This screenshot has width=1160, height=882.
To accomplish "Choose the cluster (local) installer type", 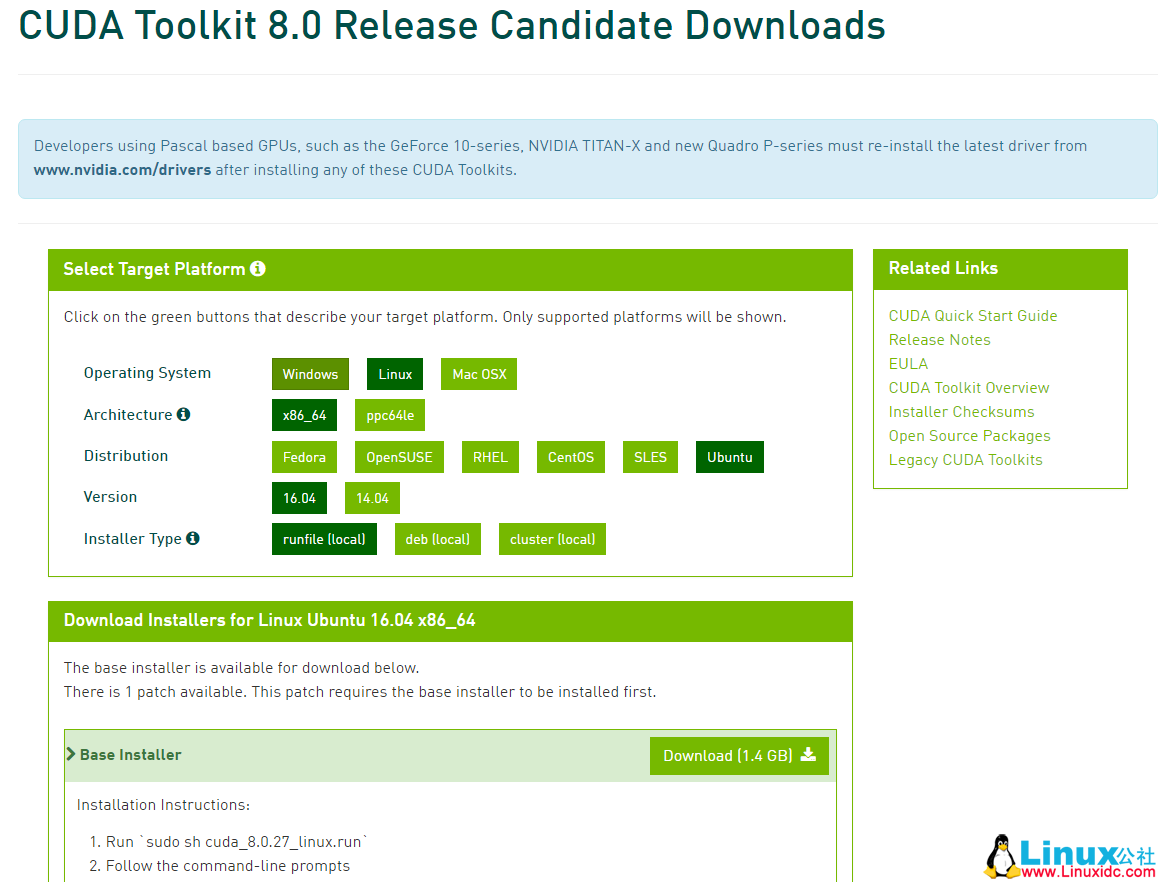I will pos(552,539).
